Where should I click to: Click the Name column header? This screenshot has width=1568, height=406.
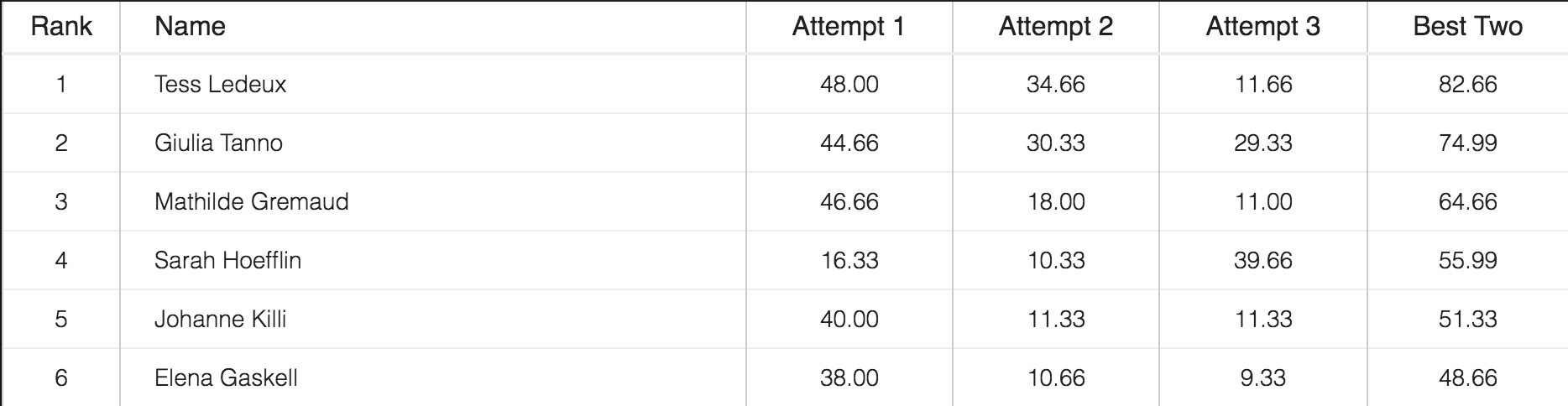[190, 27]
